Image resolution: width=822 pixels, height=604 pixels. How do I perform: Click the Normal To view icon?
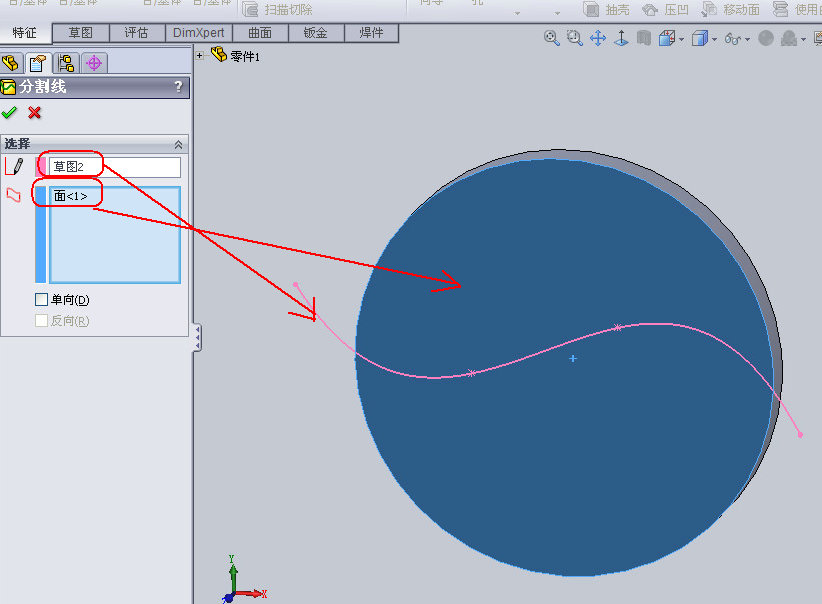pyautogui.click(x=621, y=38)
